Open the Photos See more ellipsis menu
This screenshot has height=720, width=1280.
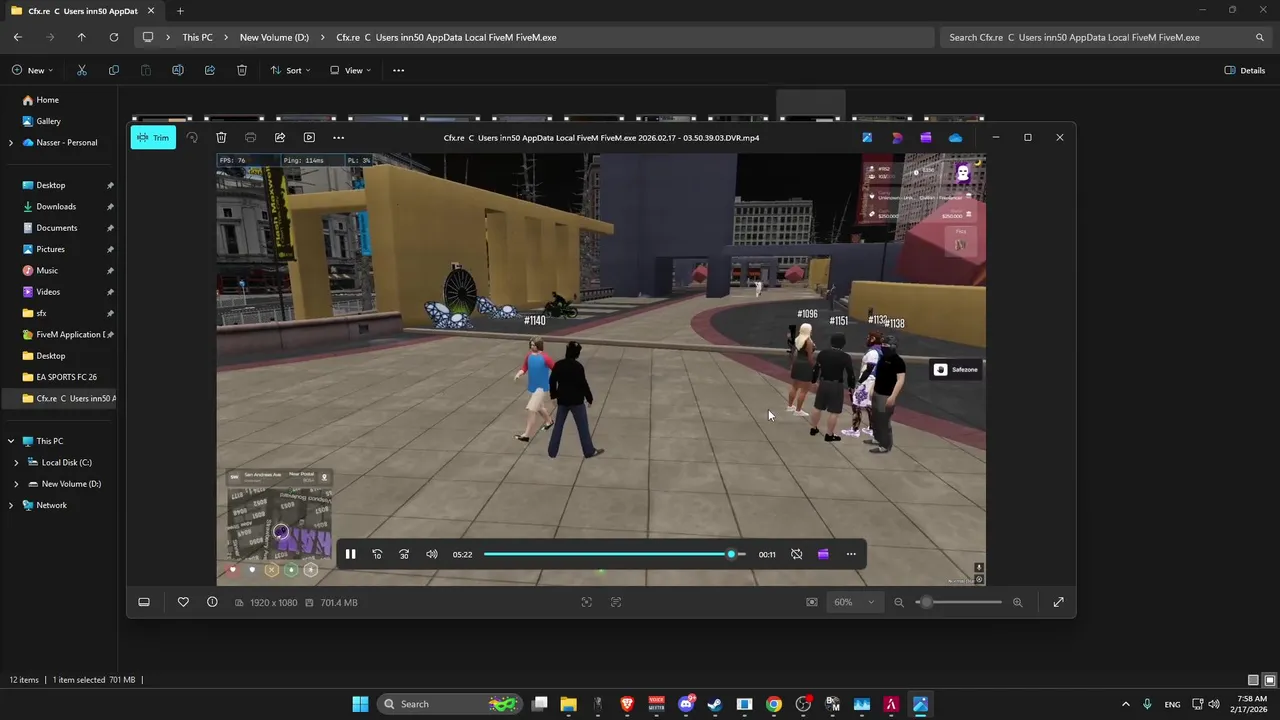point(338,137)
